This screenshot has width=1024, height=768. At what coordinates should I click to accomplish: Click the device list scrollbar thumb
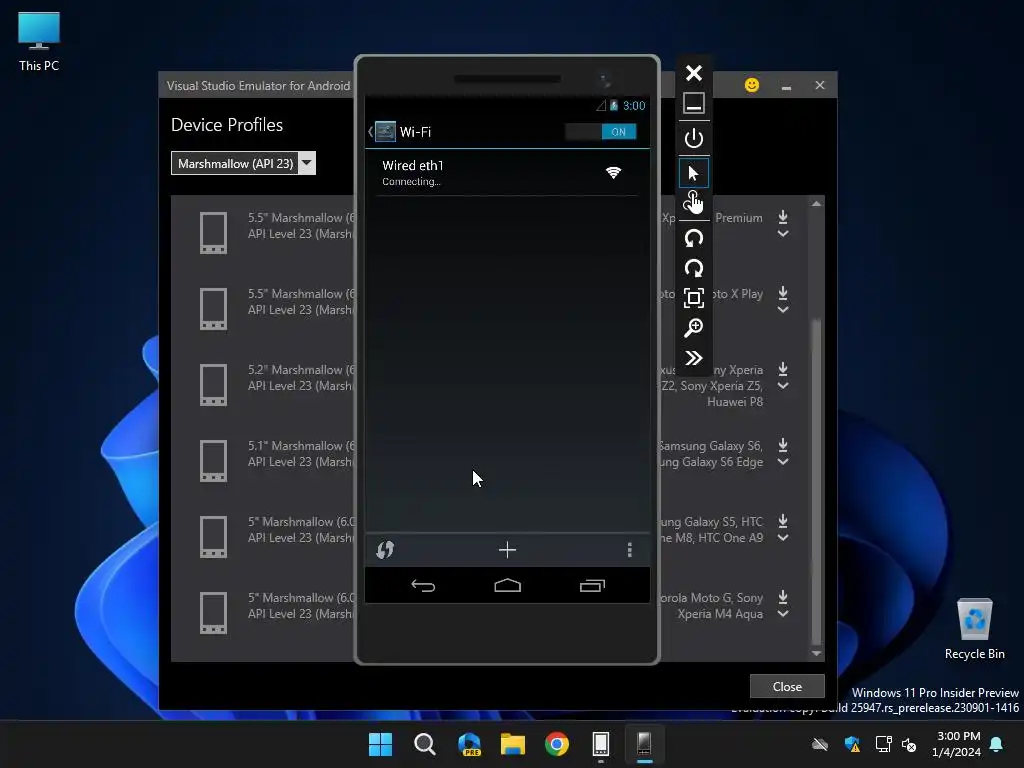click(x=816, y=481)
